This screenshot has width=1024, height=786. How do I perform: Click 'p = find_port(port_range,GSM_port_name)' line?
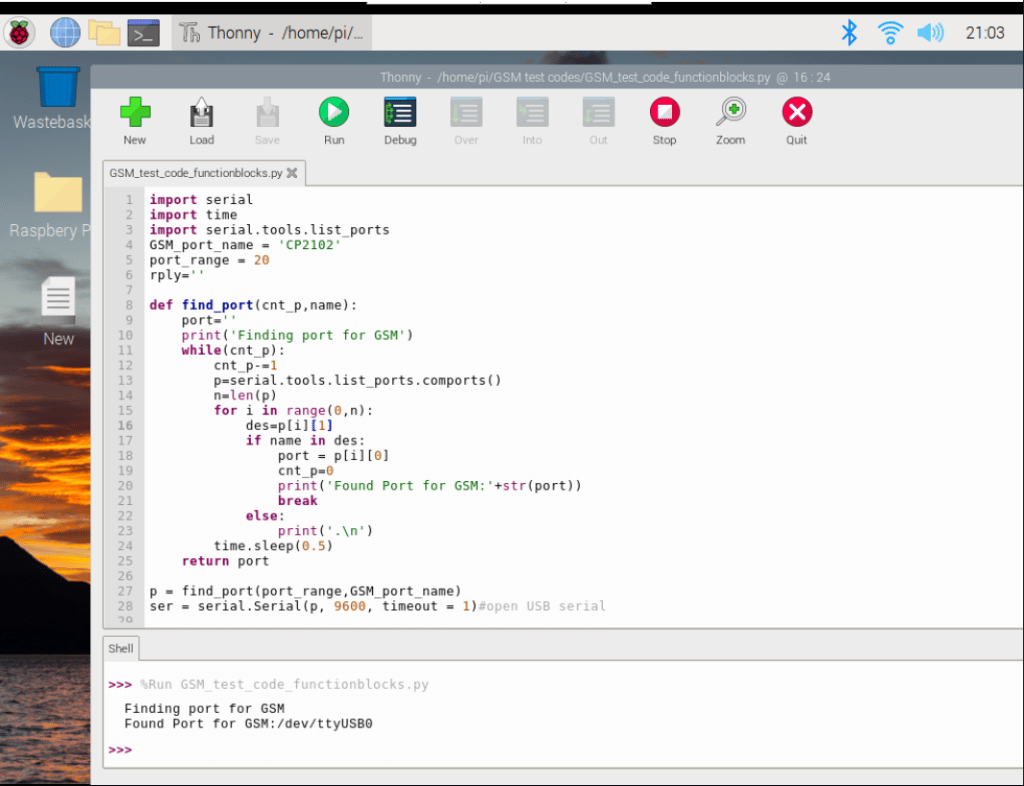point(305,590)
